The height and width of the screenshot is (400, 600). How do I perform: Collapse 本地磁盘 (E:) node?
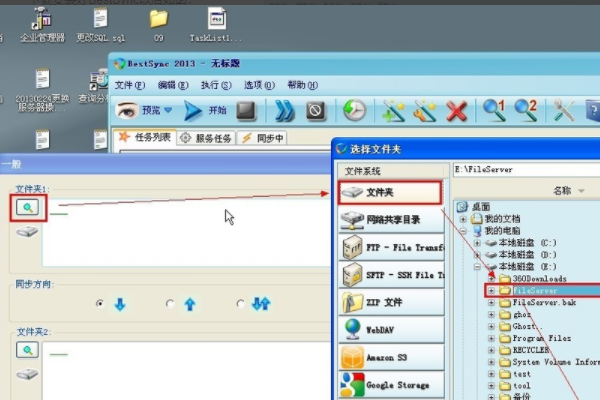coord(477,266)
